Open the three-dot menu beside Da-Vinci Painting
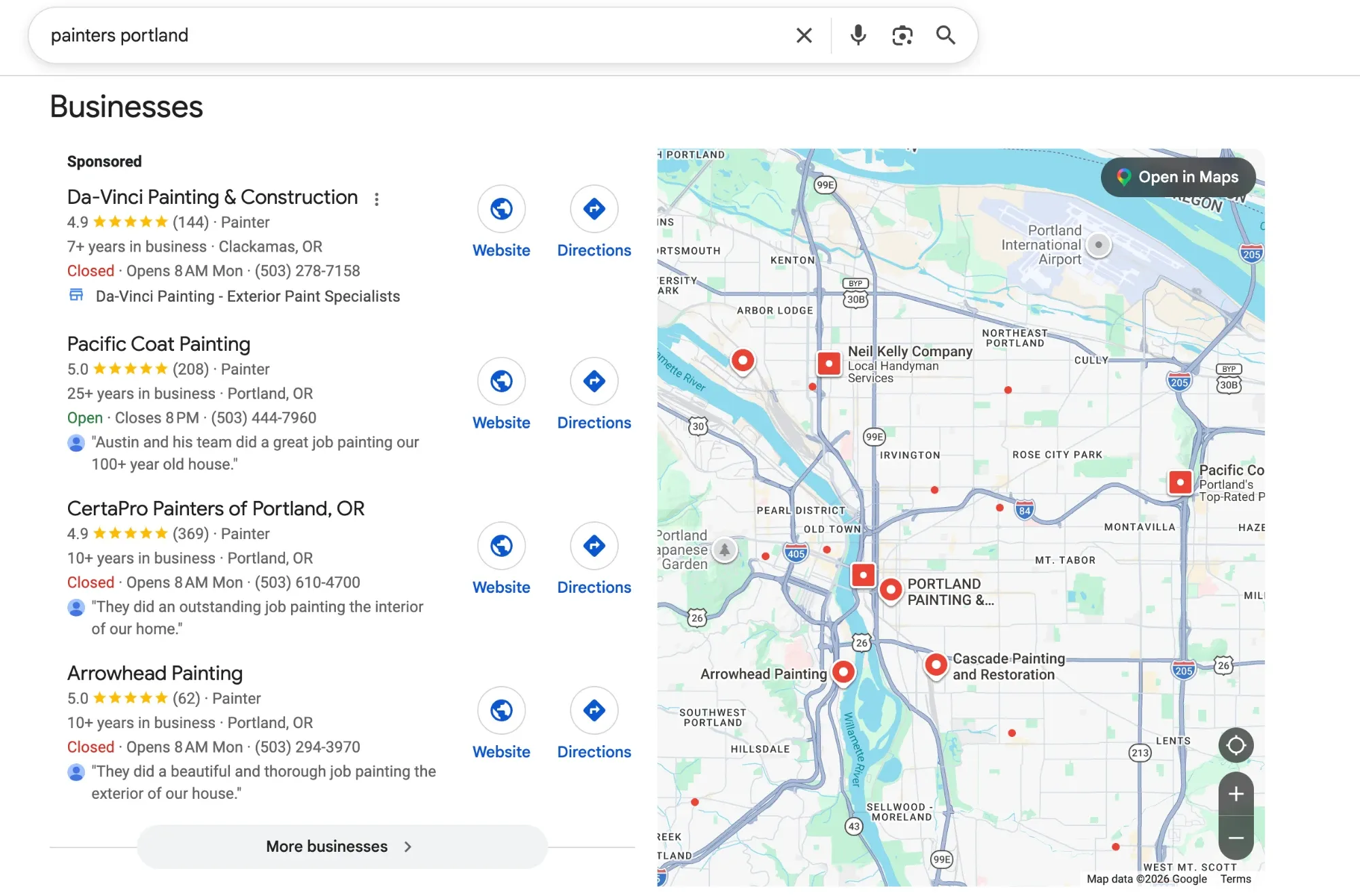1360x896 pixels. pyautogui.click(x=377, y=199)
